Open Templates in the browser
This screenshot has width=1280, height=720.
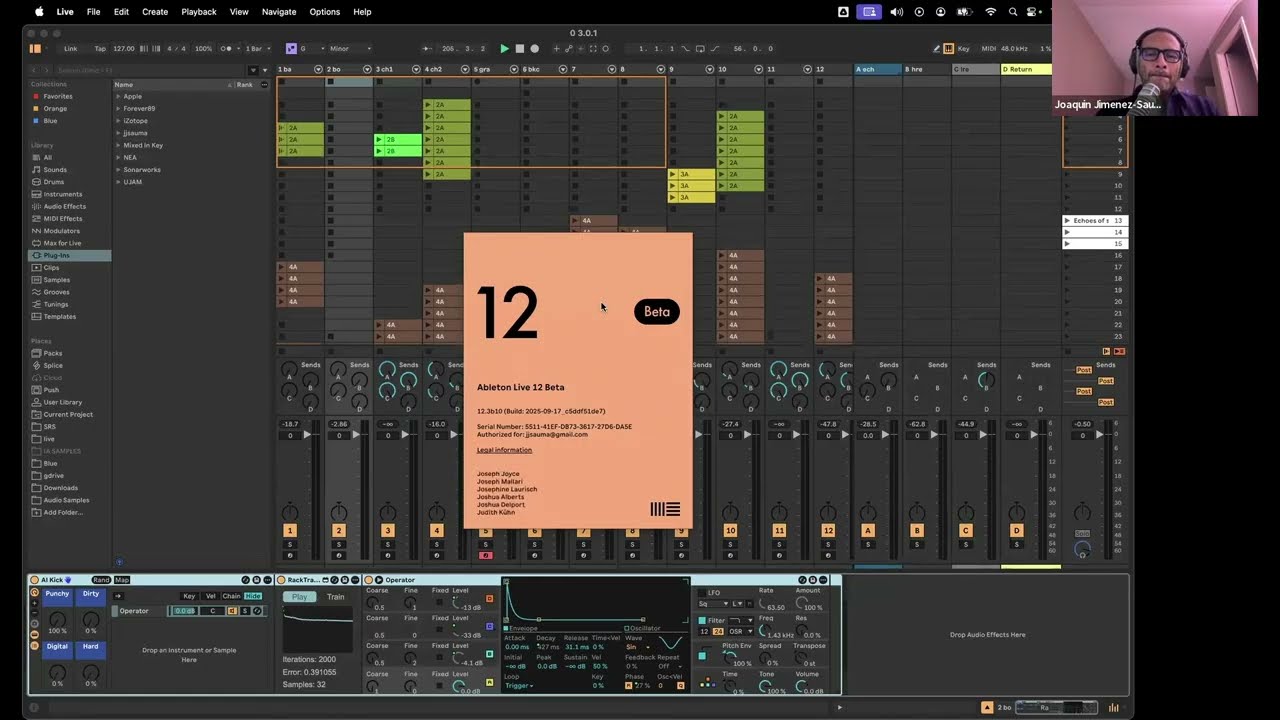(x=59, y=316)
